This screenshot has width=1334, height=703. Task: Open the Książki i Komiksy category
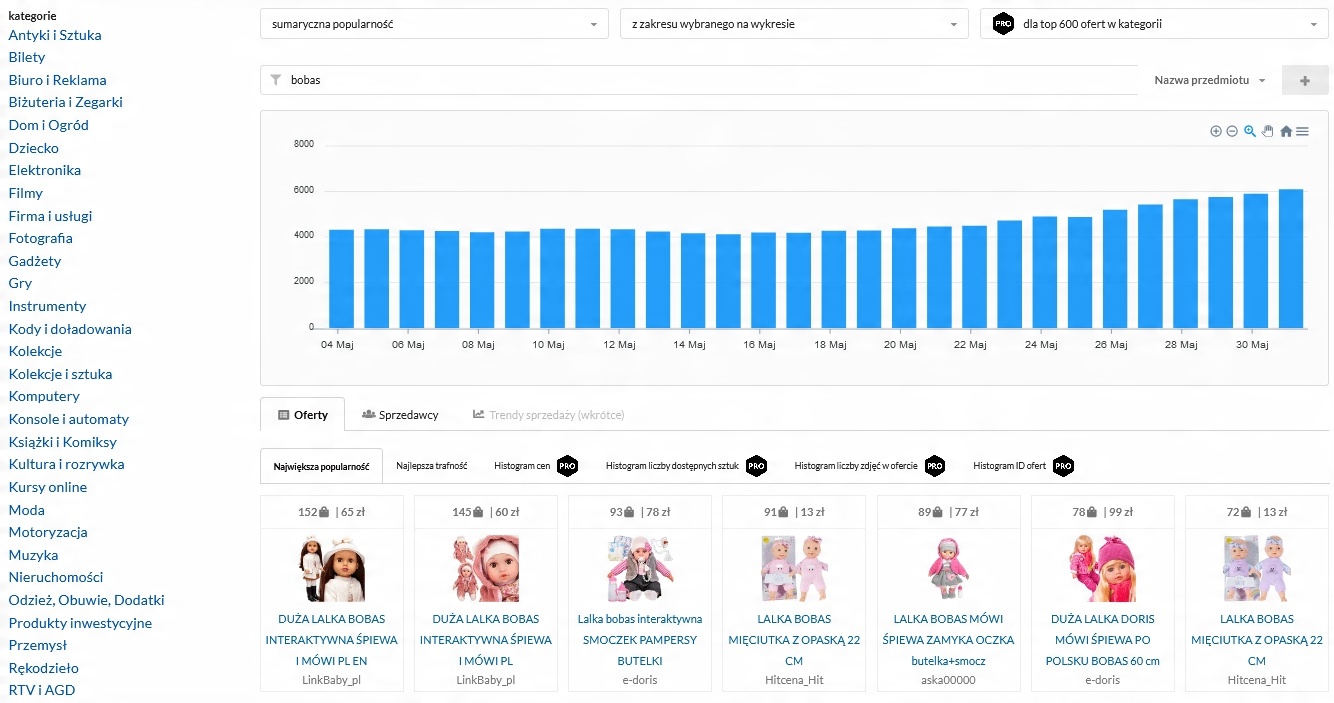point(63,442)
